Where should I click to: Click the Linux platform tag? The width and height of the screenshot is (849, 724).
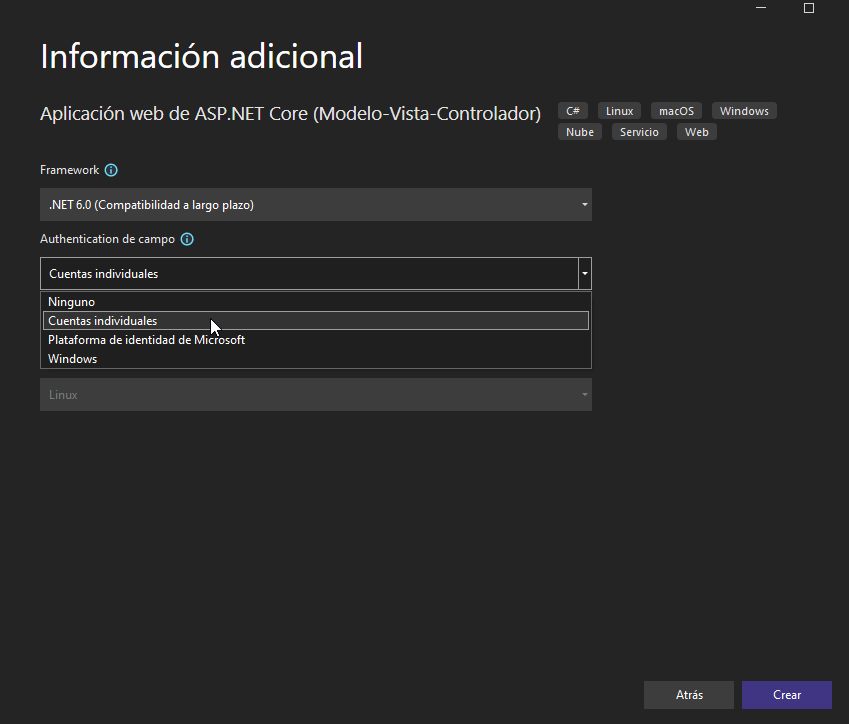(618, 110)
